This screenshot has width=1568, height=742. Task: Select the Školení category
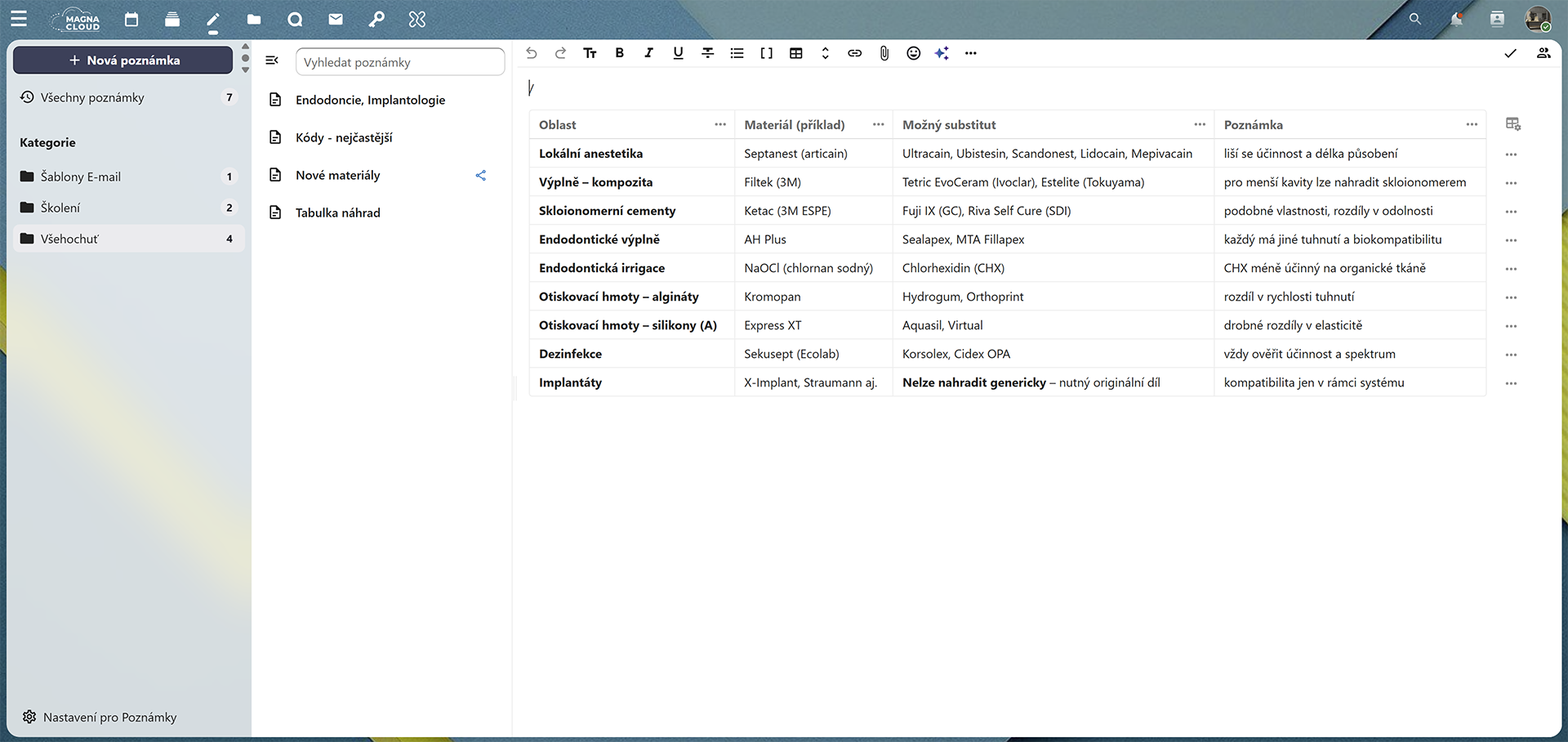[60, 208]
